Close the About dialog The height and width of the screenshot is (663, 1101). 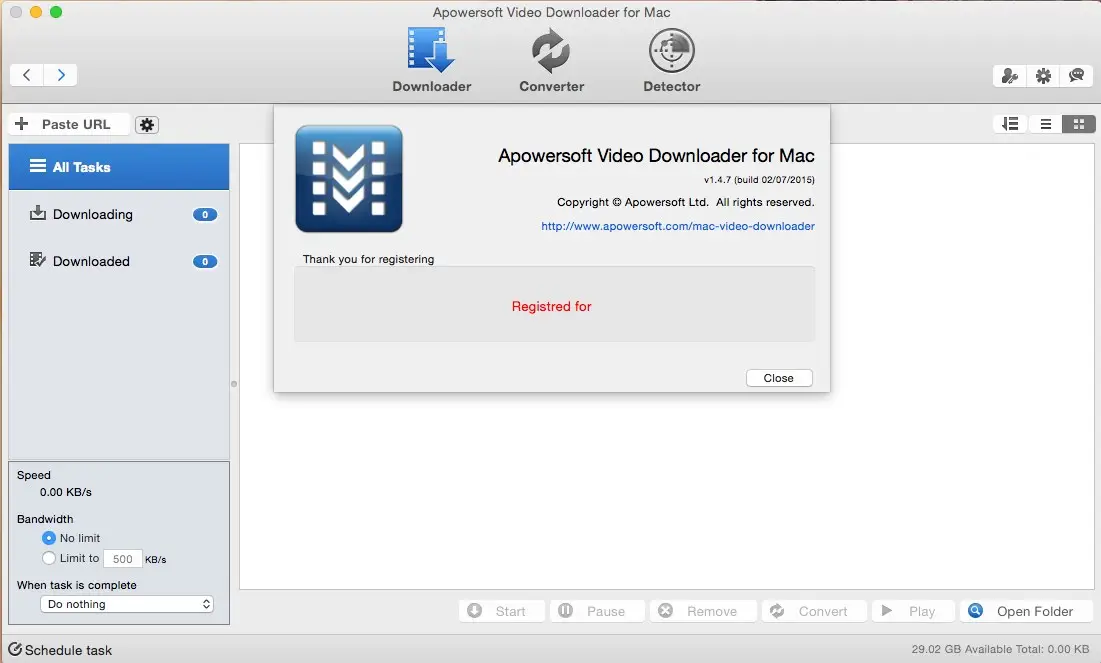779,378
